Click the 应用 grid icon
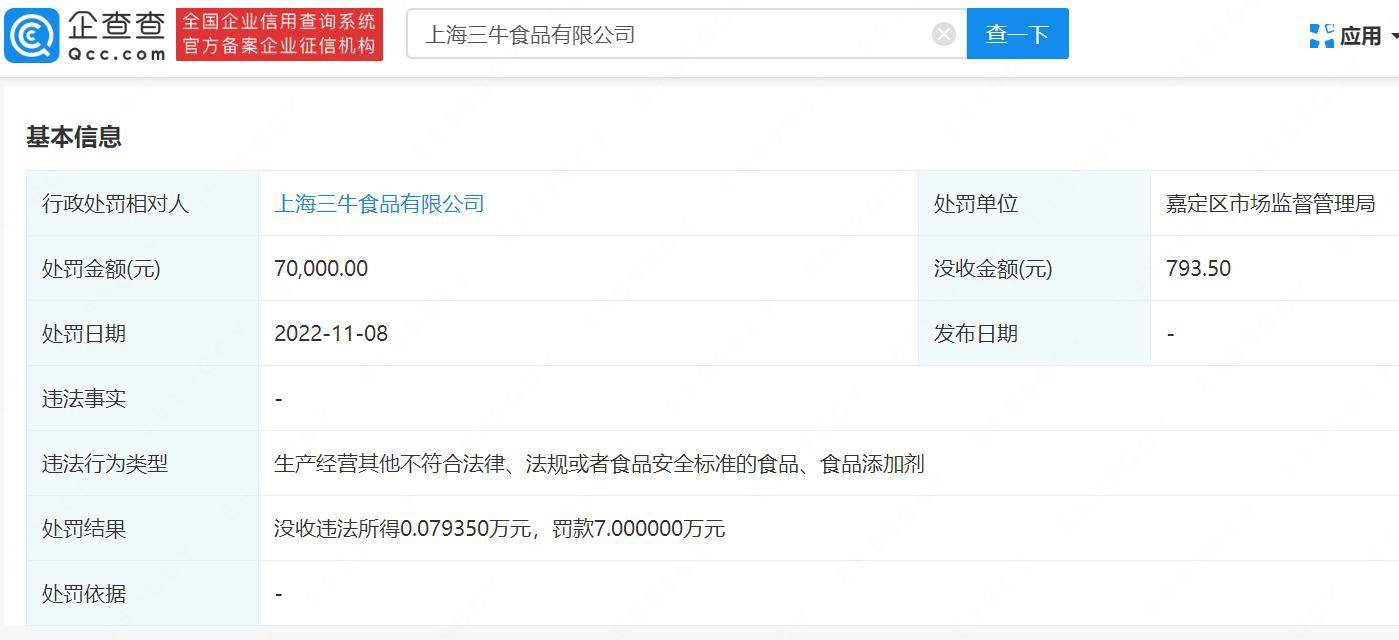Screen dimensions: 1399x640 click(x=1321, y=36)
